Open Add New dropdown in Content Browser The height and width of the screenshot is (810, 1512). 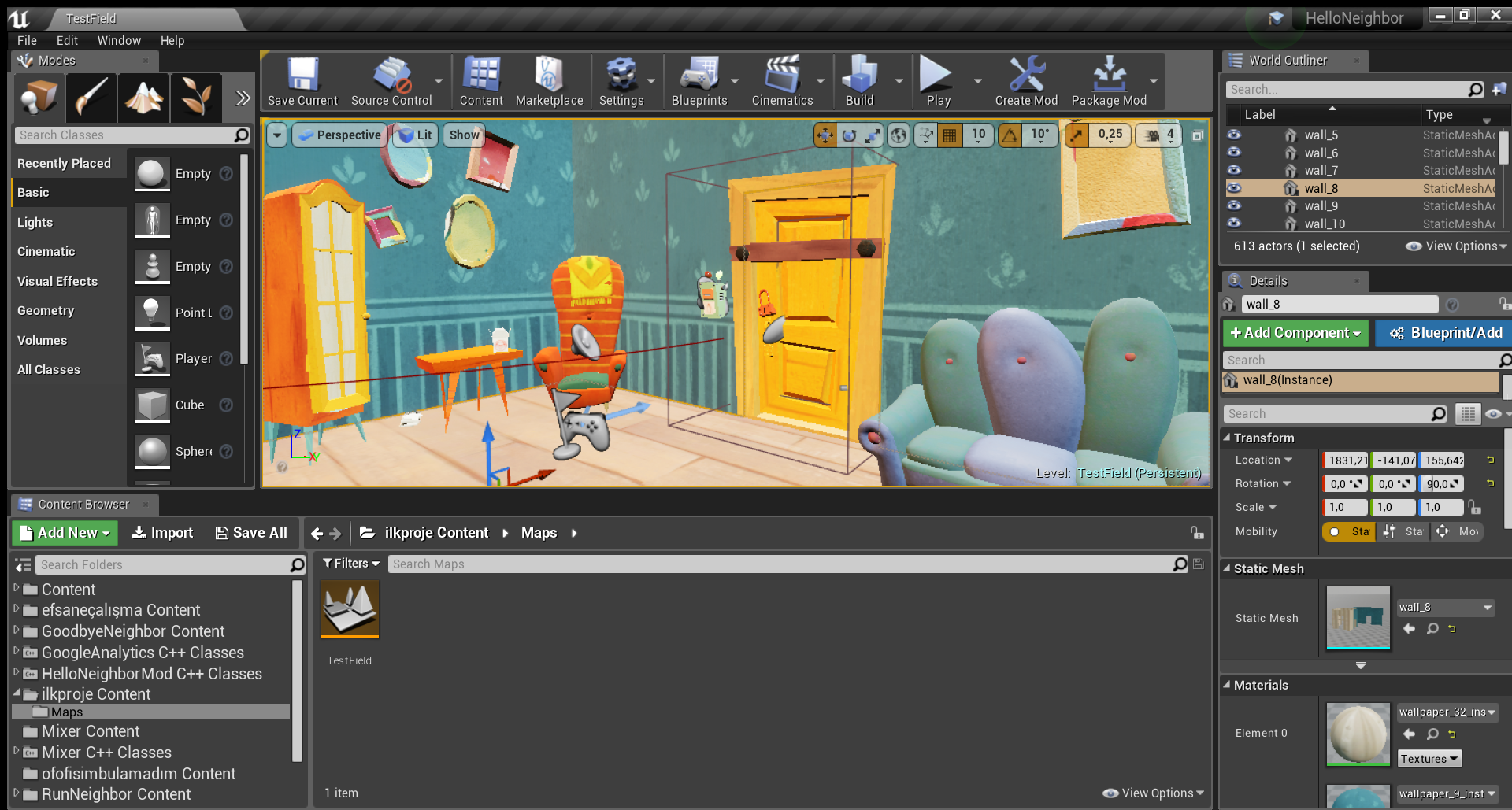(65, 533)
